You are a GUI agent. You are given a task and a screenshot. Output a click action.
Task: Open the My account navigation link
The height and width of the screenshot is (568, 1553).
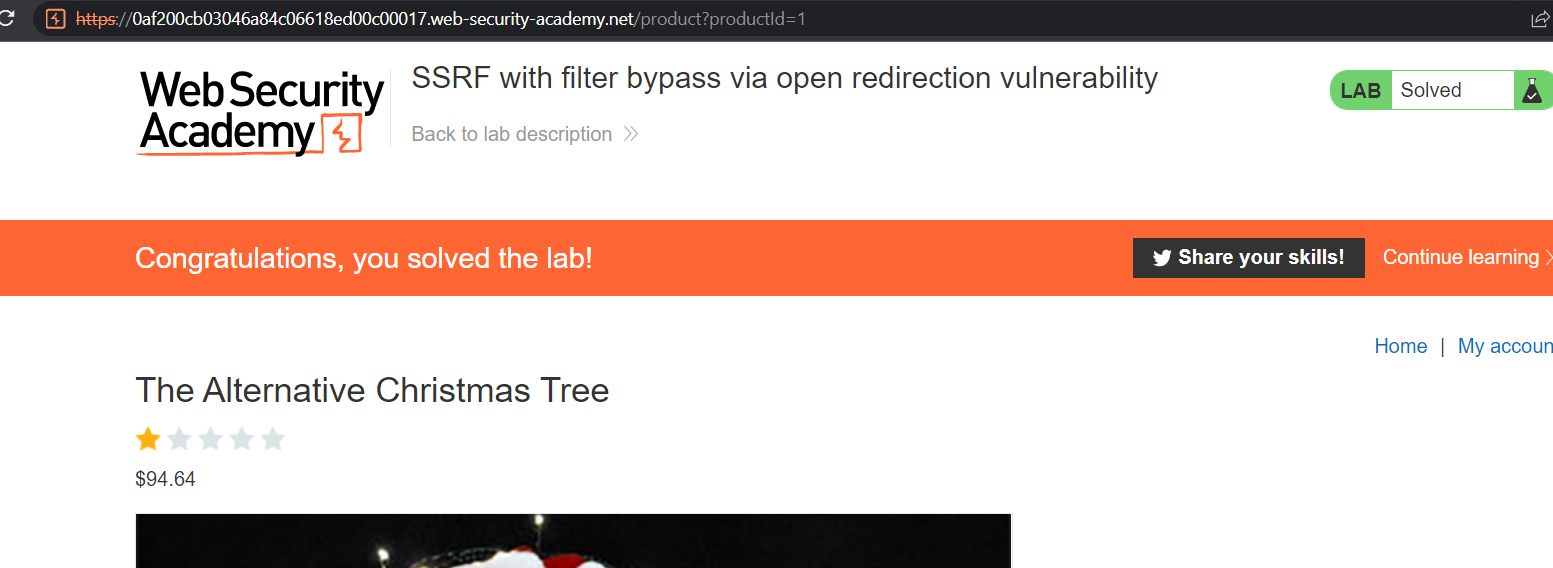[x=1505, y=346]
